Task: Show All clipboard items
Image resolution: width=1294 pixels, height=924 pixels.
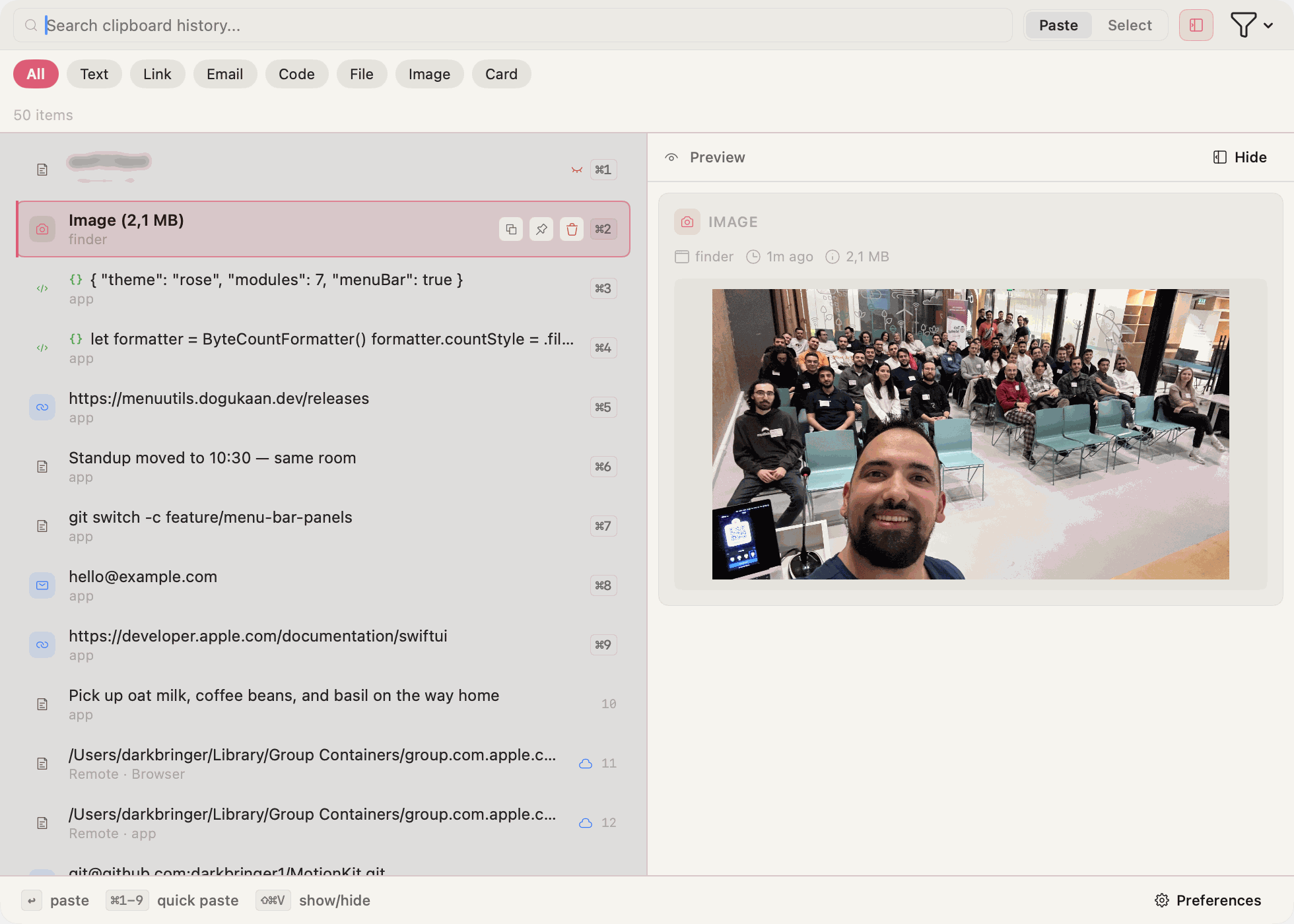Action: coord(36,74)
